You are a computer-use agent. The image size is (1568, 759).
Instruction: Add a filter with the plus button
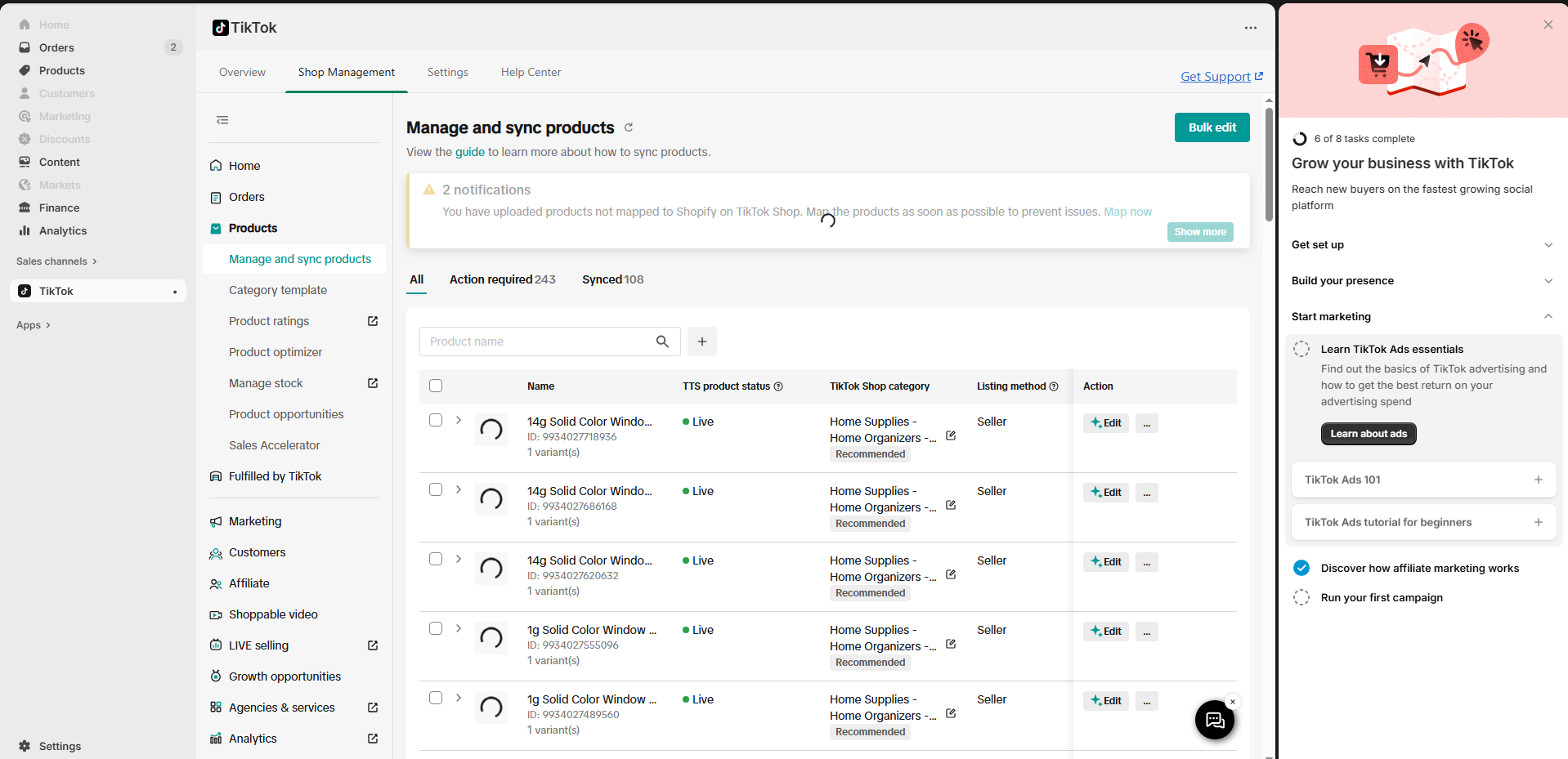coord(702,342)
